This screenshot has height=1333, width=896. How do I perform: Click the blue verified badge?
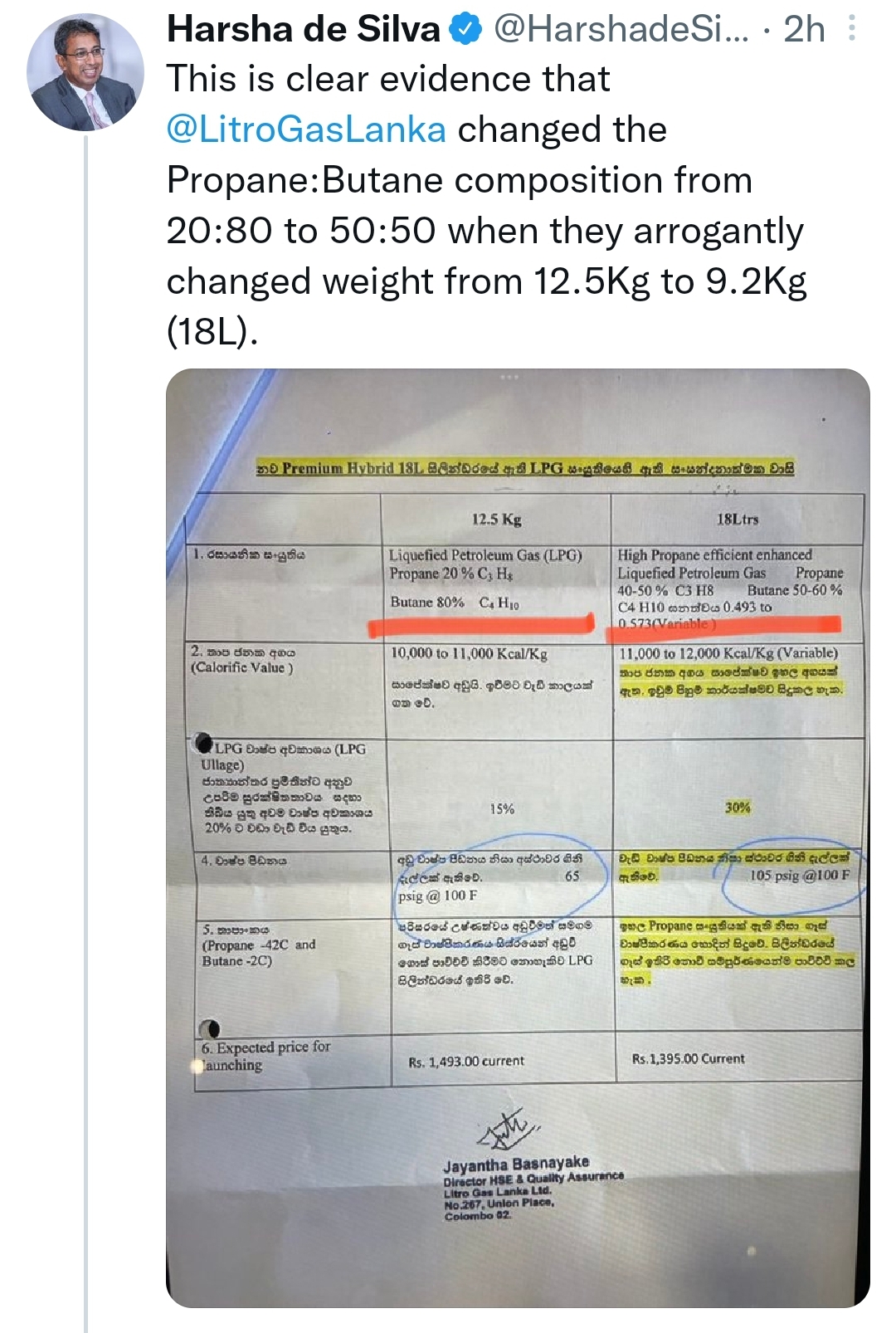(466, 30)
